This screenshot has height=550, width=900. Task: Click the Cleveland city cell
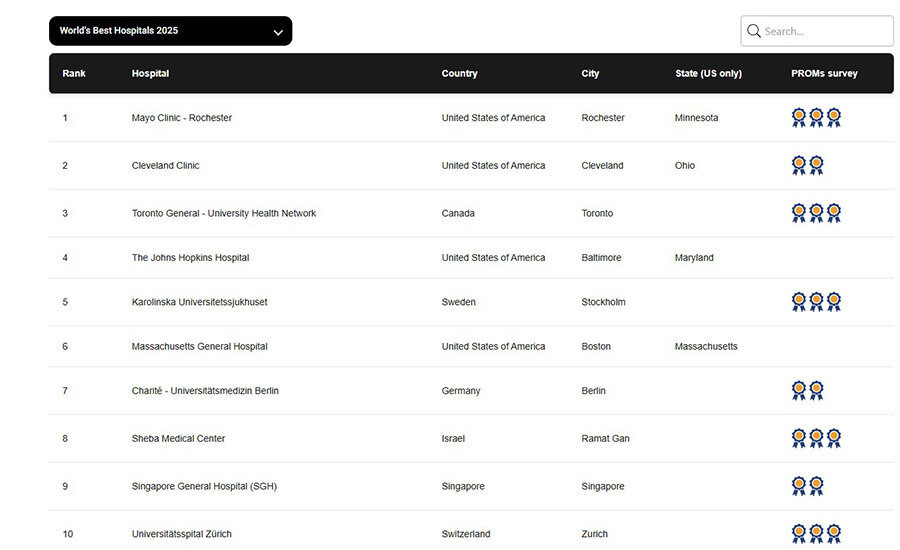coord(602,165)
